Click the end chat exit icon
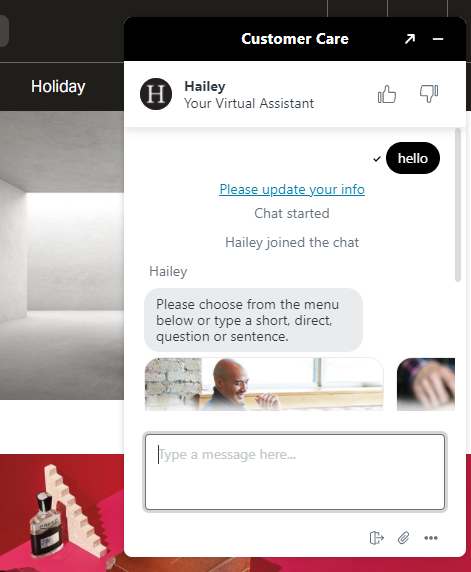This screenshot has height=572, width=471. pyautogui.click(x=377, y=538)
